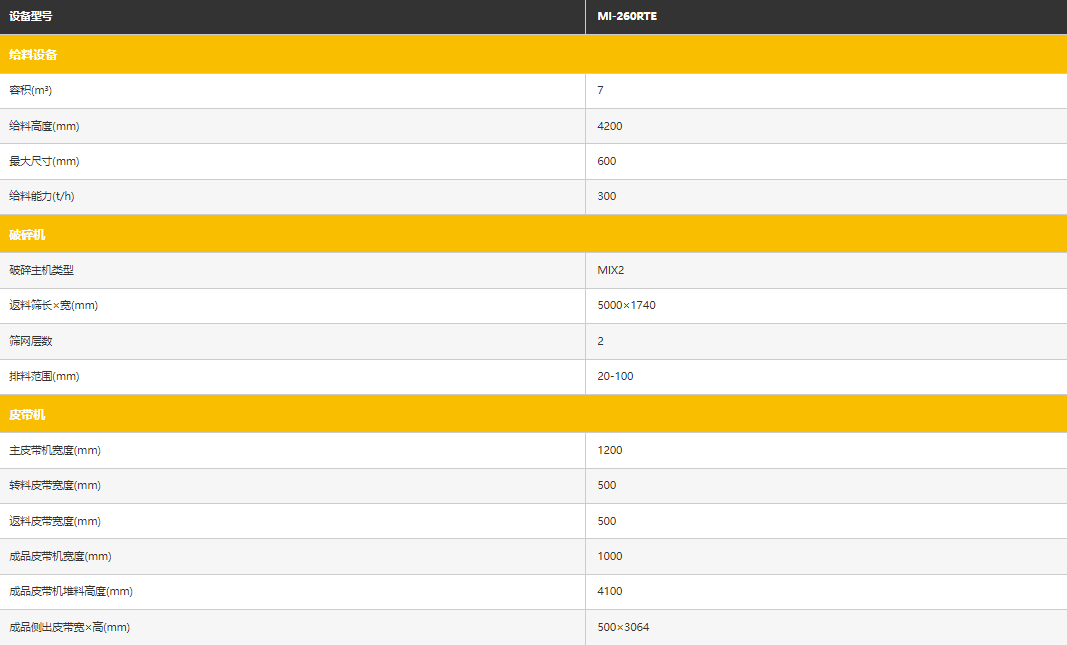Select the 转料皮带宽度(mm) label
The image size is (1067, 645).
click(55, 485)
